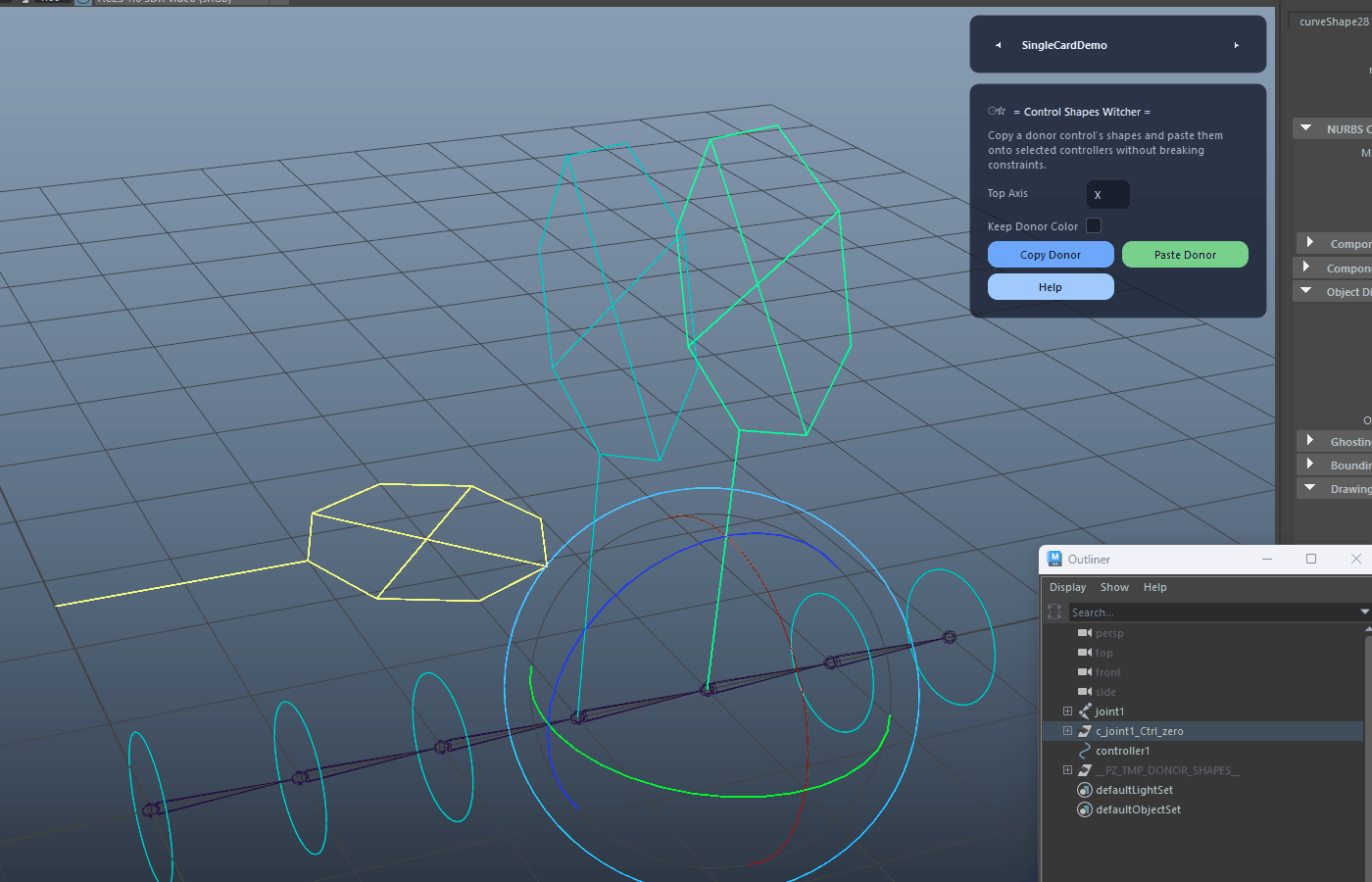The height and width of the screenshot is (882, 1372).
Task: Click the Top Axis input field
Action: point(1107,194)
